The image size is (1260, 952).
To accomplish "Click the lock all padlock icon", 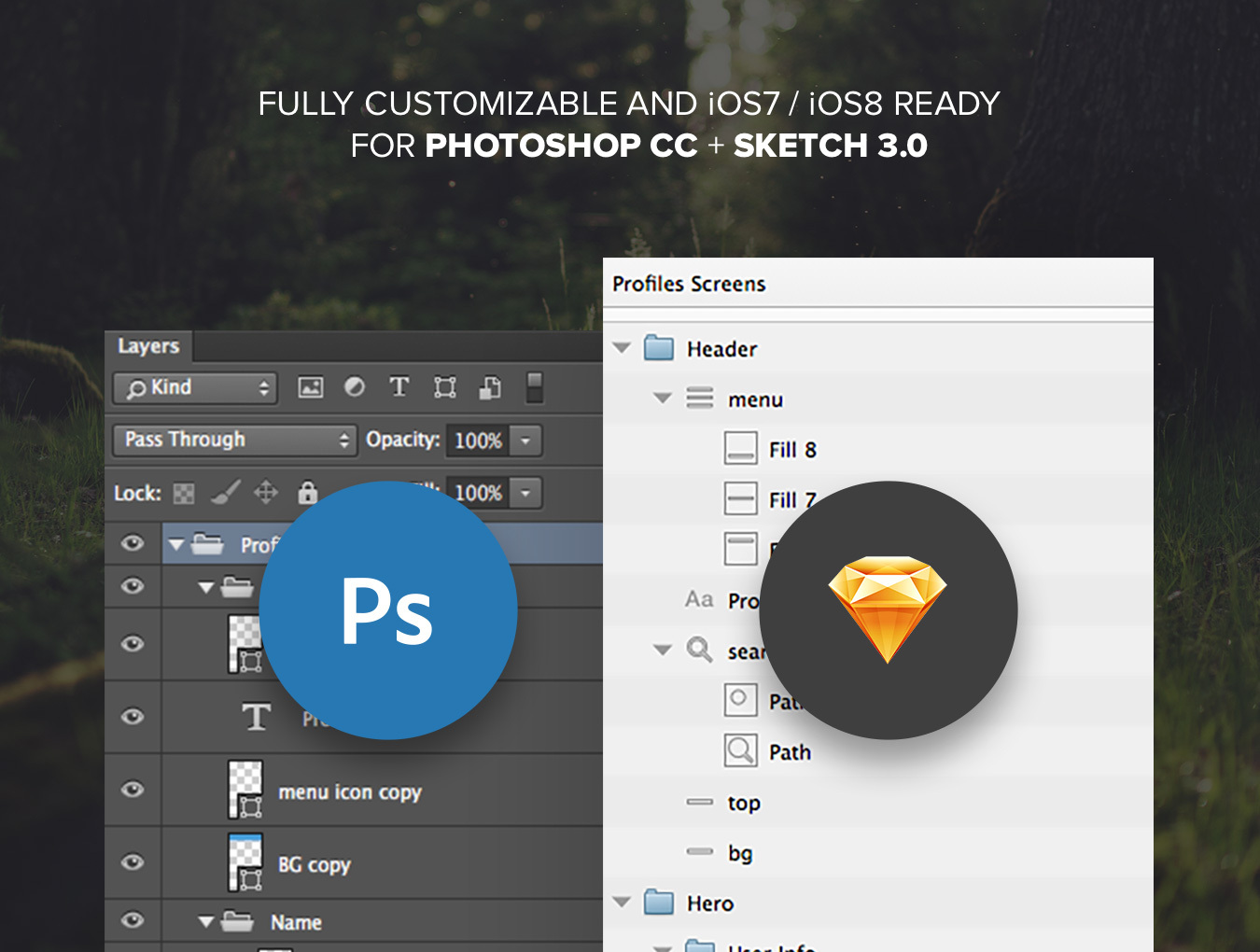I will click(x=307, y=491).
